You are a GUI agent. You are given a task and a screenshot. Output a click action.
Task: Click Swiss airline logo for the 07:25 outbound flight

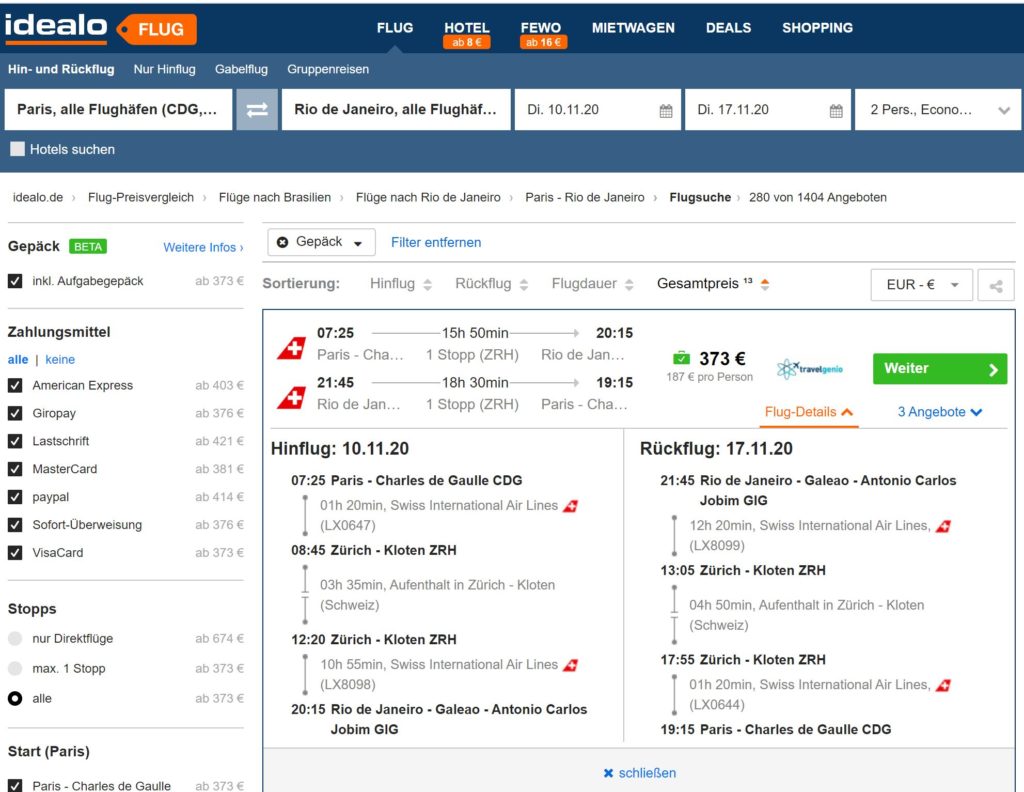pyautogui.click(x=291, y=348)
